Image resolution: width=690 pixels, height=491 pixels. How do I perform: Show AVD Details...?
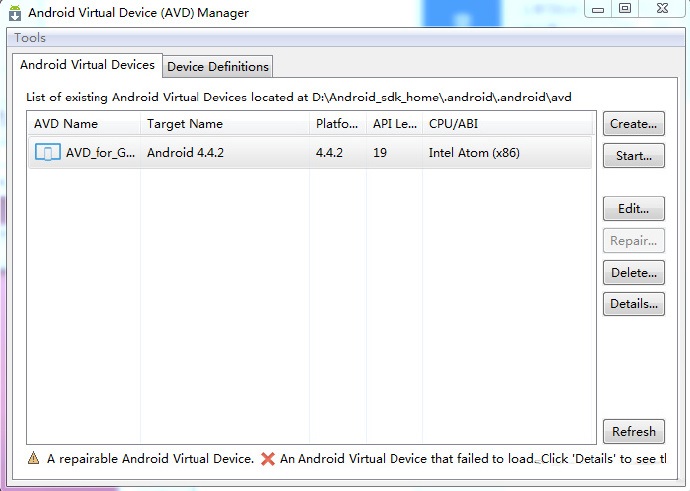point(634,304)
